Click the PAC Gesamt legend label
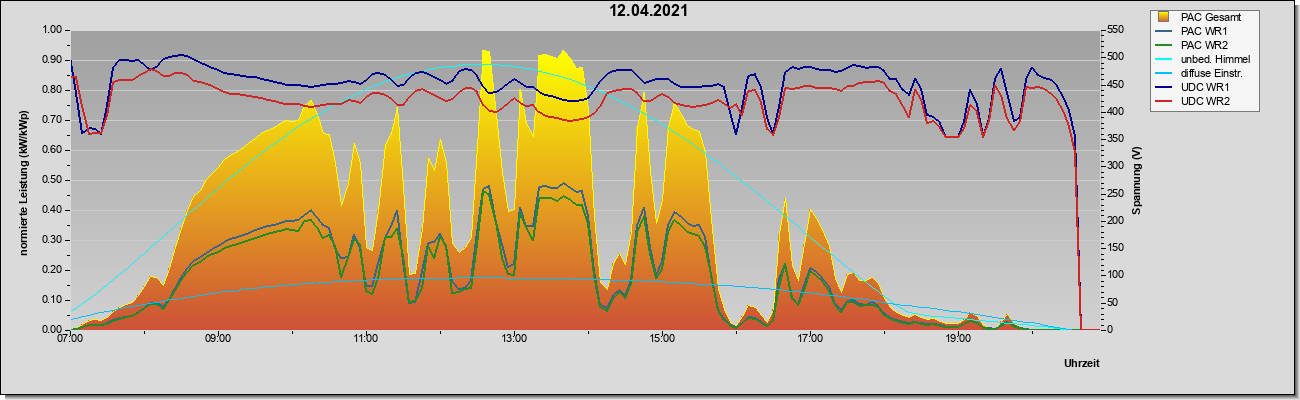 tap(1213, 17)
